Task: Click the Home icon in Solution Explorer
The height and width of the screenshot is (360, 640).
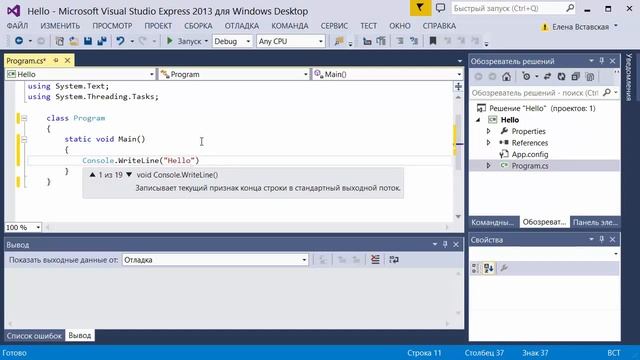Action: tap(507, 76)
